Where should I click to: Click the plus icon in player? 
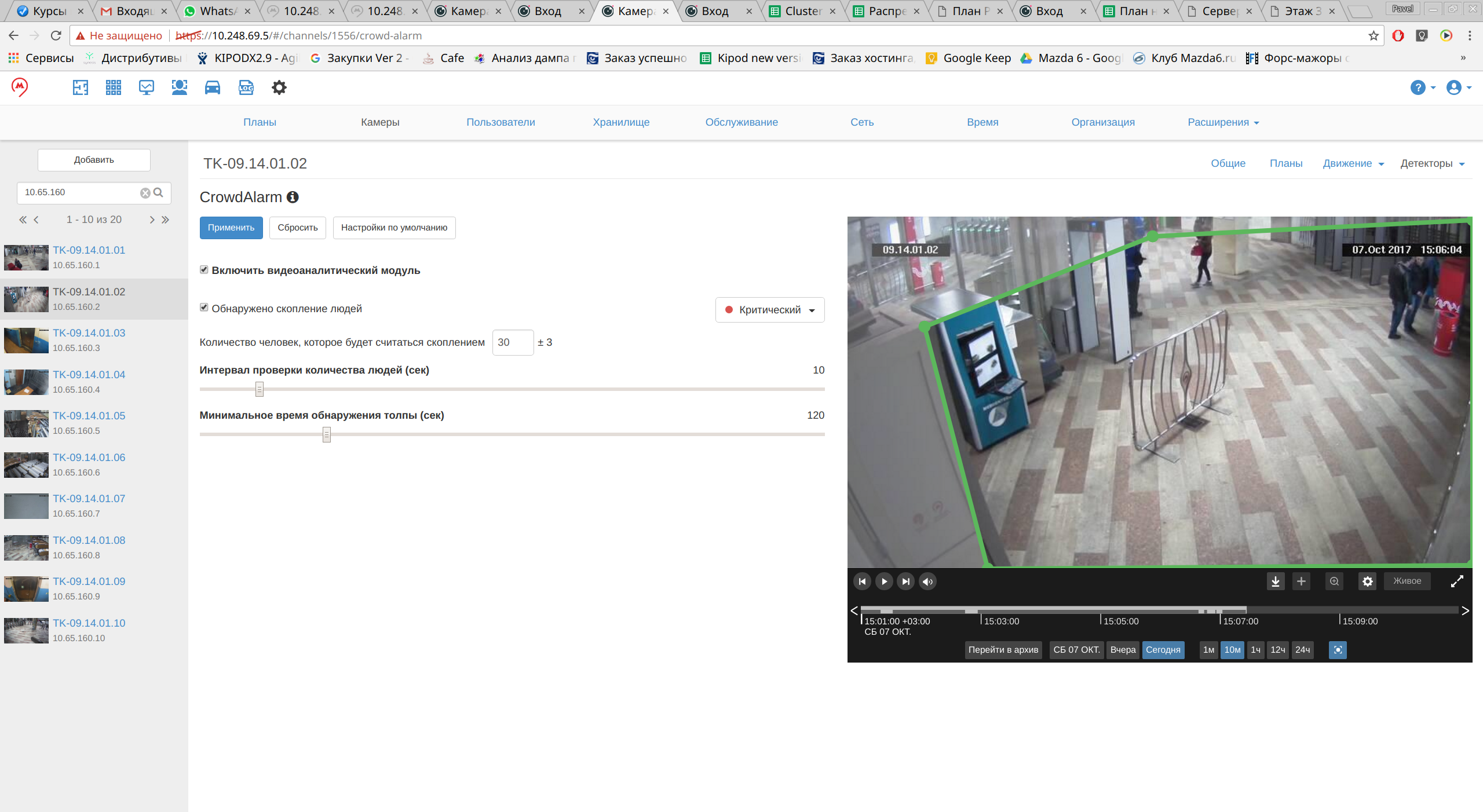point(1301,581)
